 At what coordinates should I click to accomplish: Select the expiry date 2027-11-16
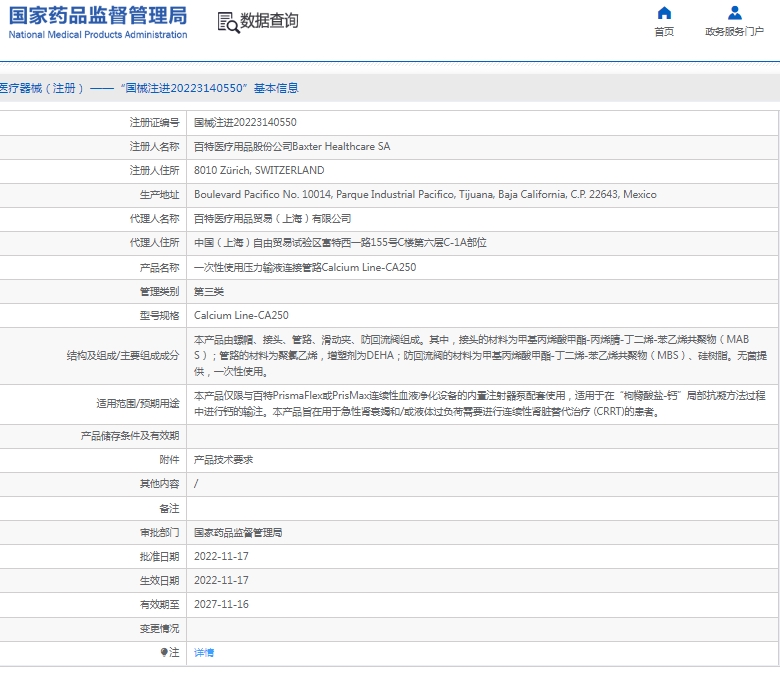click(x=221, y=604)
